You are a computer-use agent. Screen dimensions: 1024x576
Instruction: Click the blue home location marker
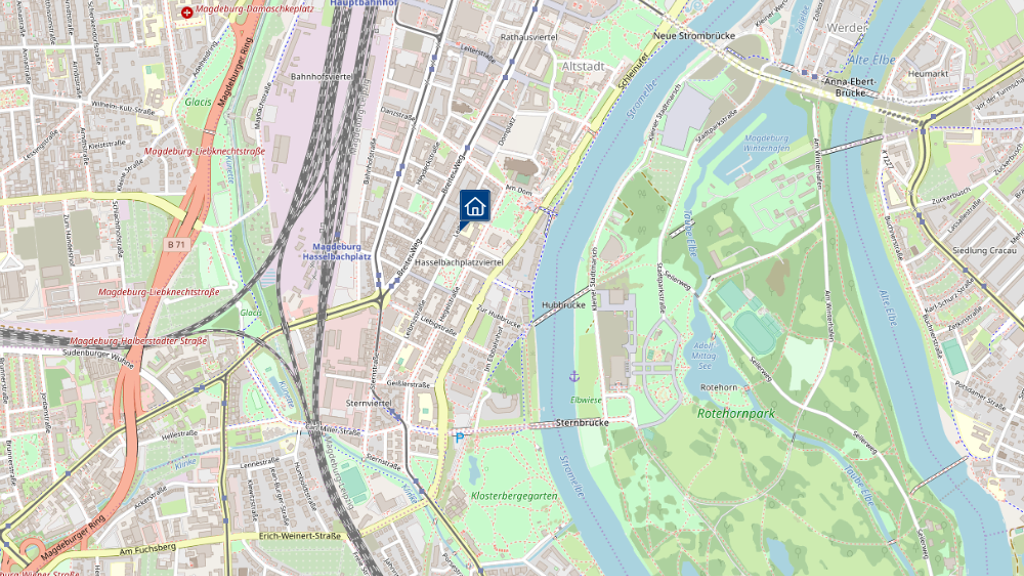(475, 207)
